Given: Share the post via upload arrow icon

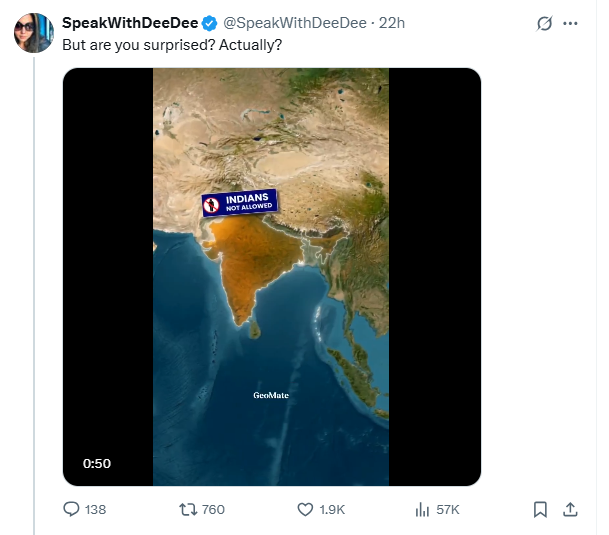Looking at the screenshot, I should [x=571, y=509].
